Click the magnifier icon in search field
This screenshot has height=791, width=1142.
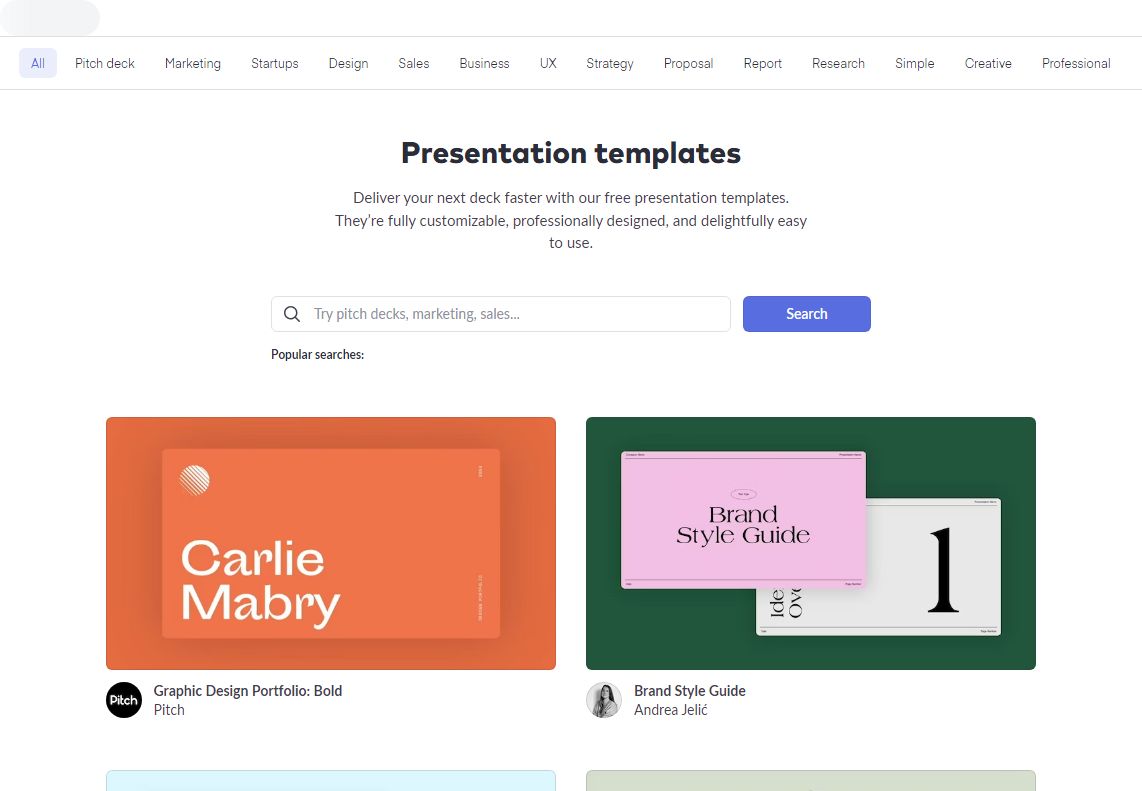pyautogui.click(x=291, y=314)
